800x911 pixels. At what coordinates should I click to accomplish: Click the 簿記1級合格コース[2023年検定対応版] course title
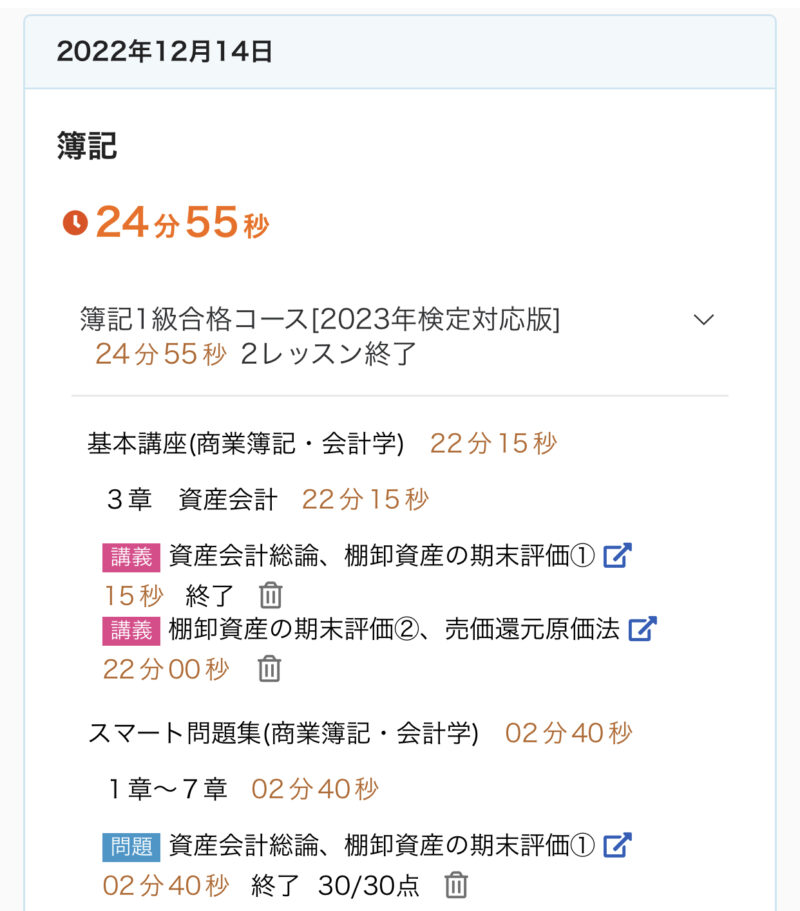320,319
